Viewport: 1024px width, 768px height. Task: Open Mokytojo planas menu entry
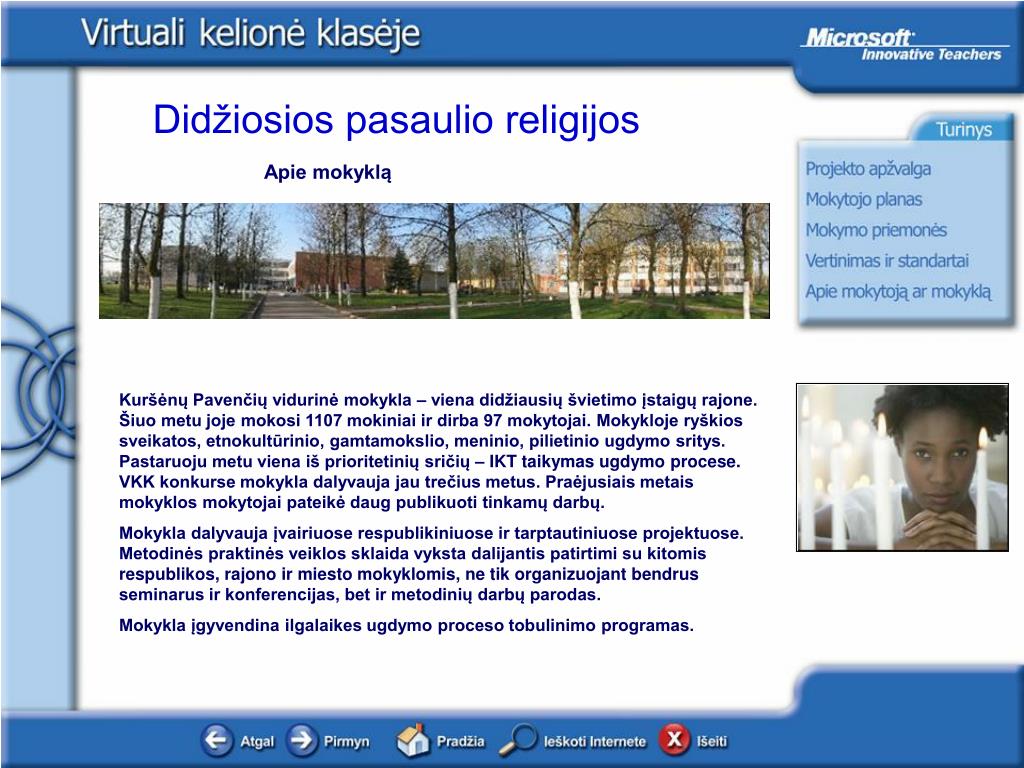(863, 199)
